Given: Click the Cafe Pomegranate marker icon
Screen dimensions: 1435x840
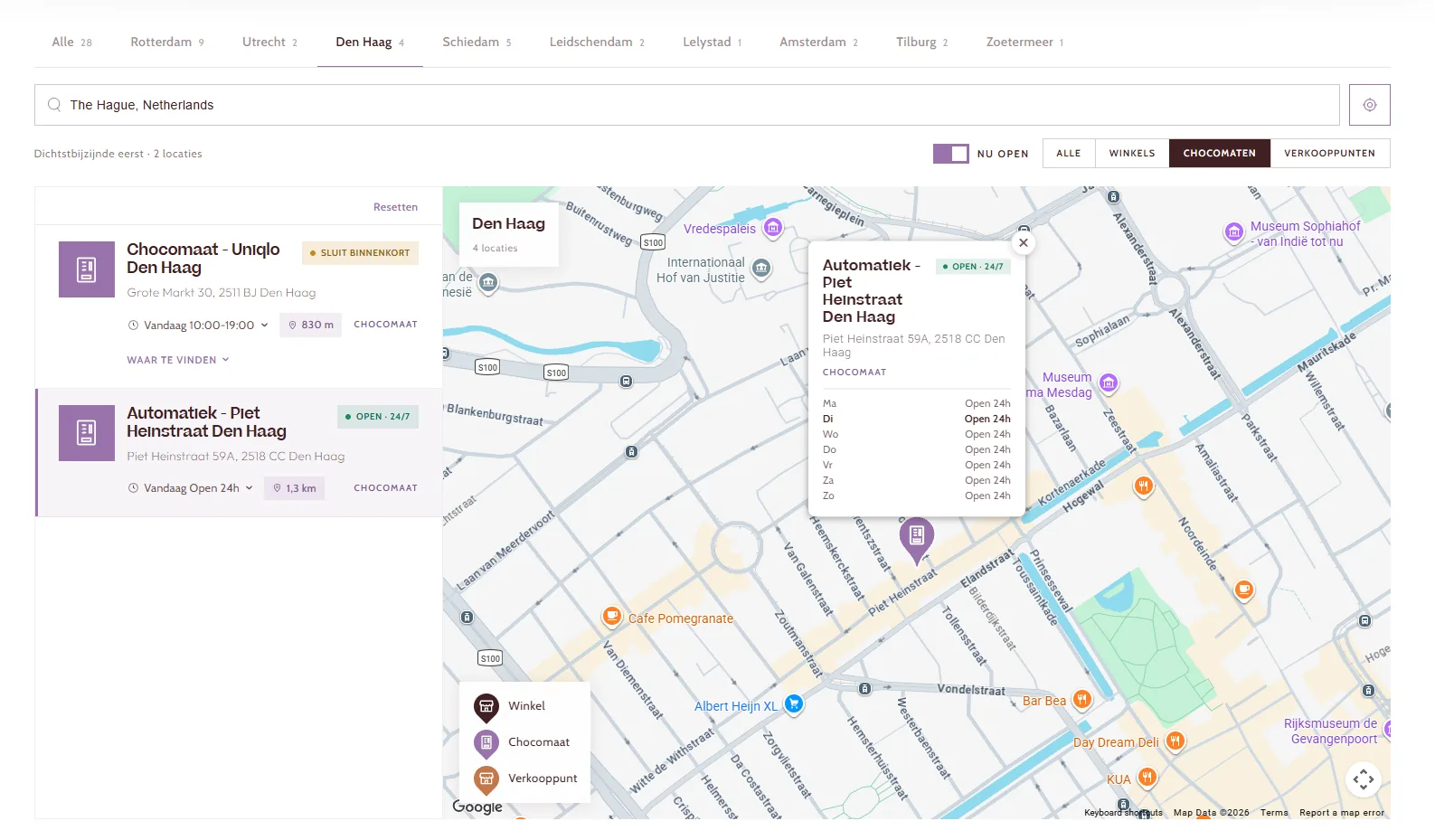Looking at the screenshot, I should [612, 617].
